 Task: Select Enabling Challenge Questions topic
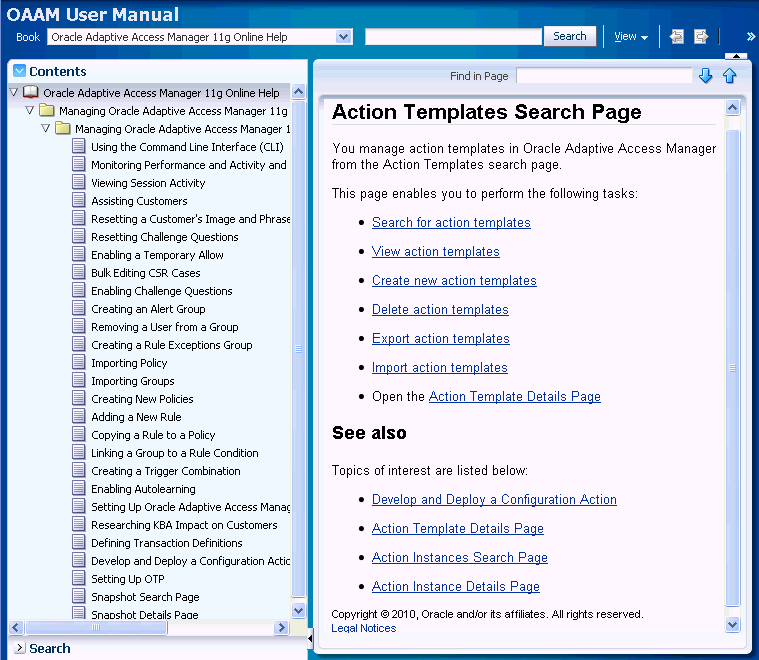click(162, 291)
